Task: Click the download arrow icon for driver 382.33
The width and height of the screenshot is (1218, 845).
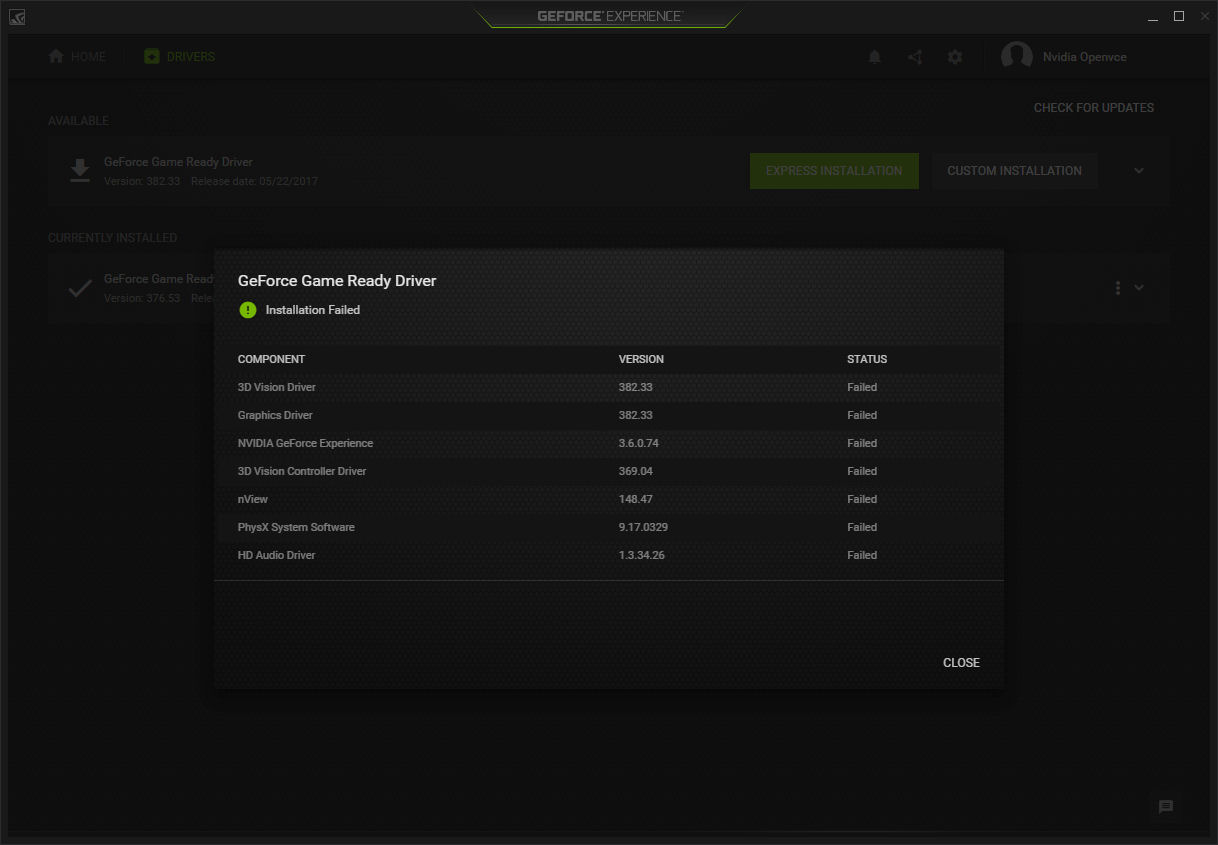Action: click(x=80, y=170)
